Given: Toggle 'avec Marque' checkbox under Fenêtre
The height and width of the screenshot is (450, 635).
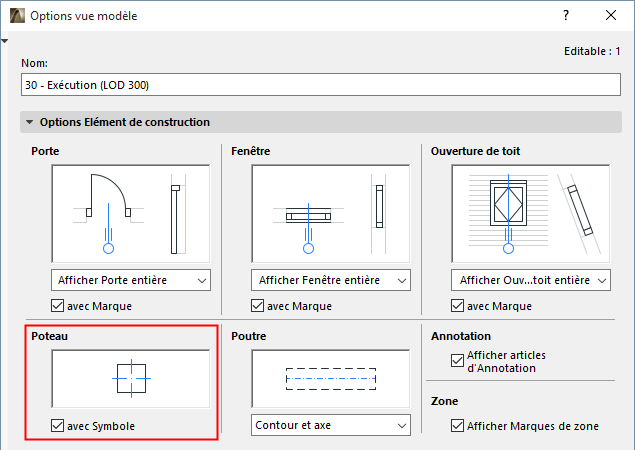Looking at the screenshot, I should tap(258, 306).
